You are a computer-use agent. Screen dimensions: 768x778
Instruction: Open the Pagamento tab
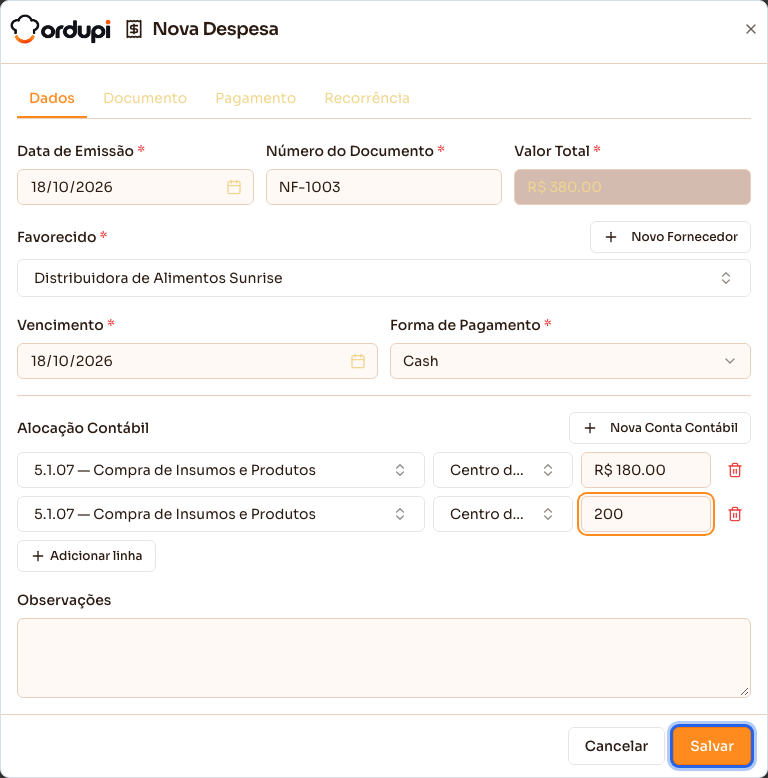tap(256, 98)
